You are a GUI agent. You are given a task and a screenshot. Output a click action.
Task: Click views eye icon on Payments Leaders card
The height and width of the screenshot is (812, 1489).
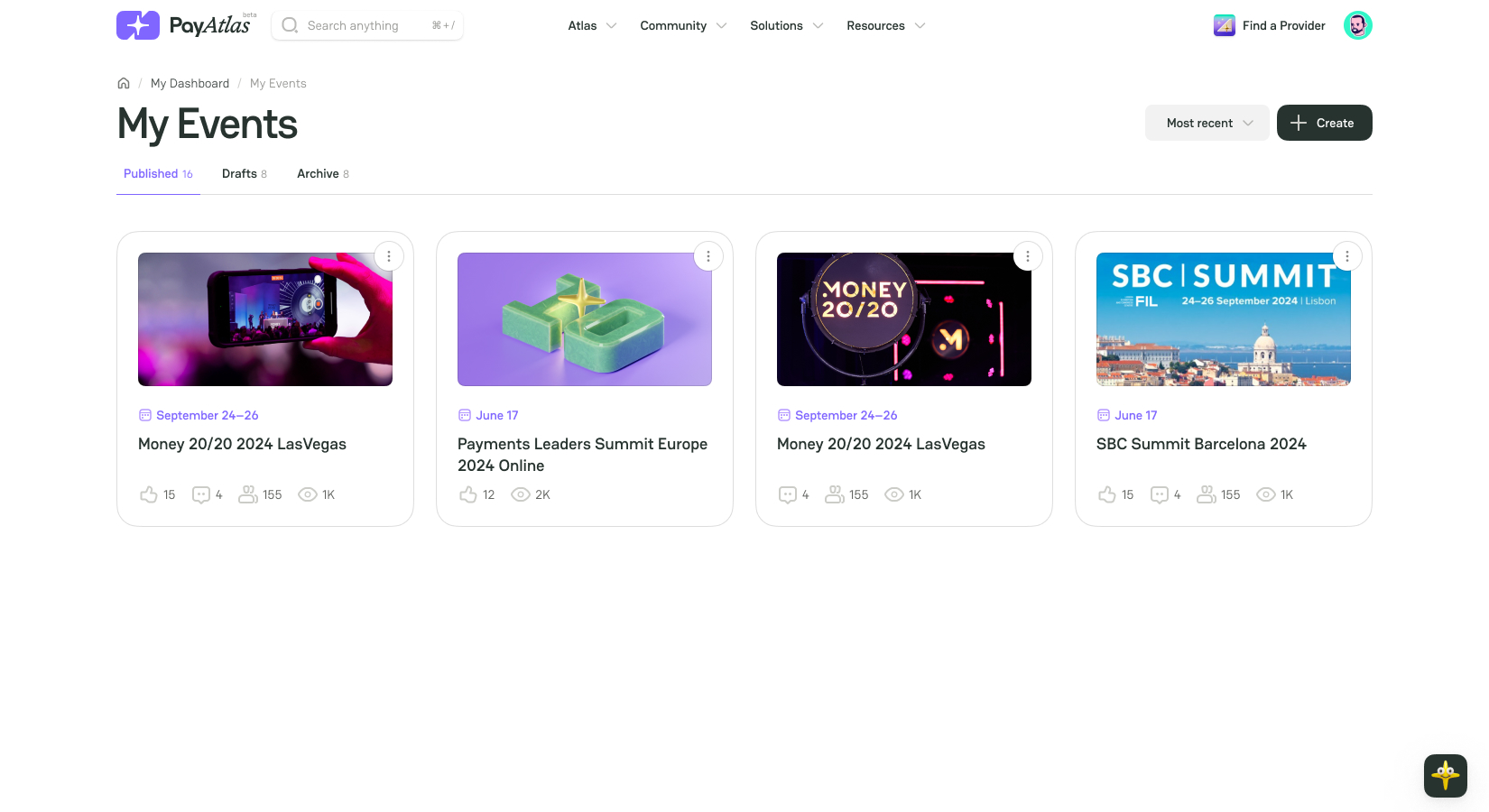[520, 494]
